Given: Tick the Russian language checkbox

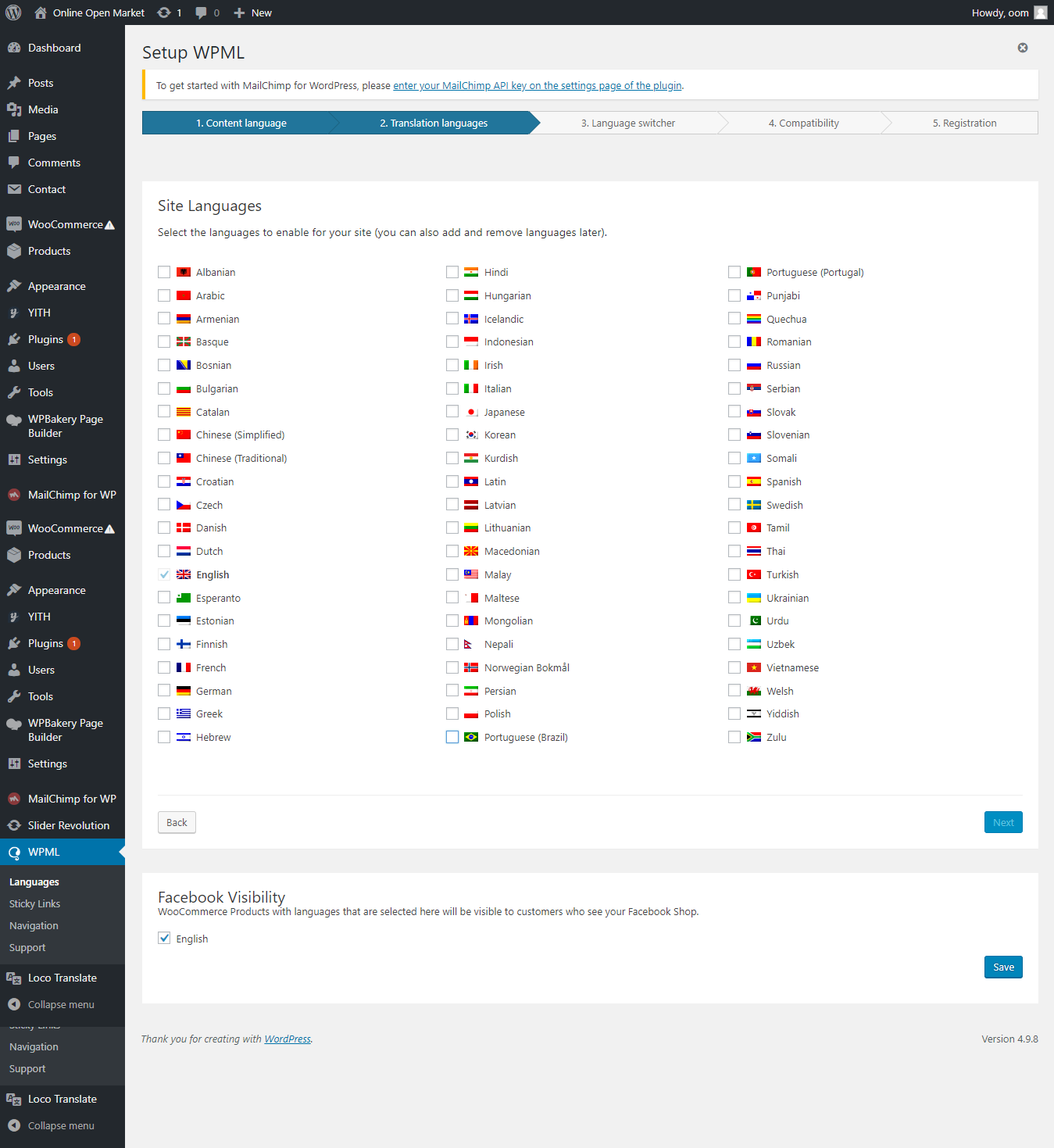Looking at the screenshot, I should click(734, 365).
